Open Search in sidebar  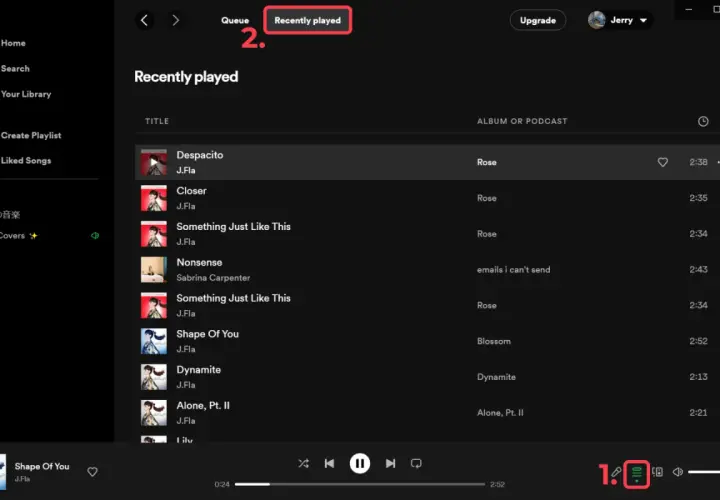(x=15, y=68)
